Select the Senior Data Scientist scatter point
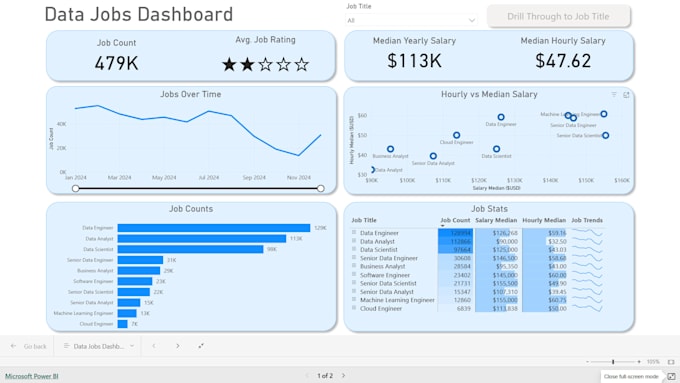 coord(605,136)
